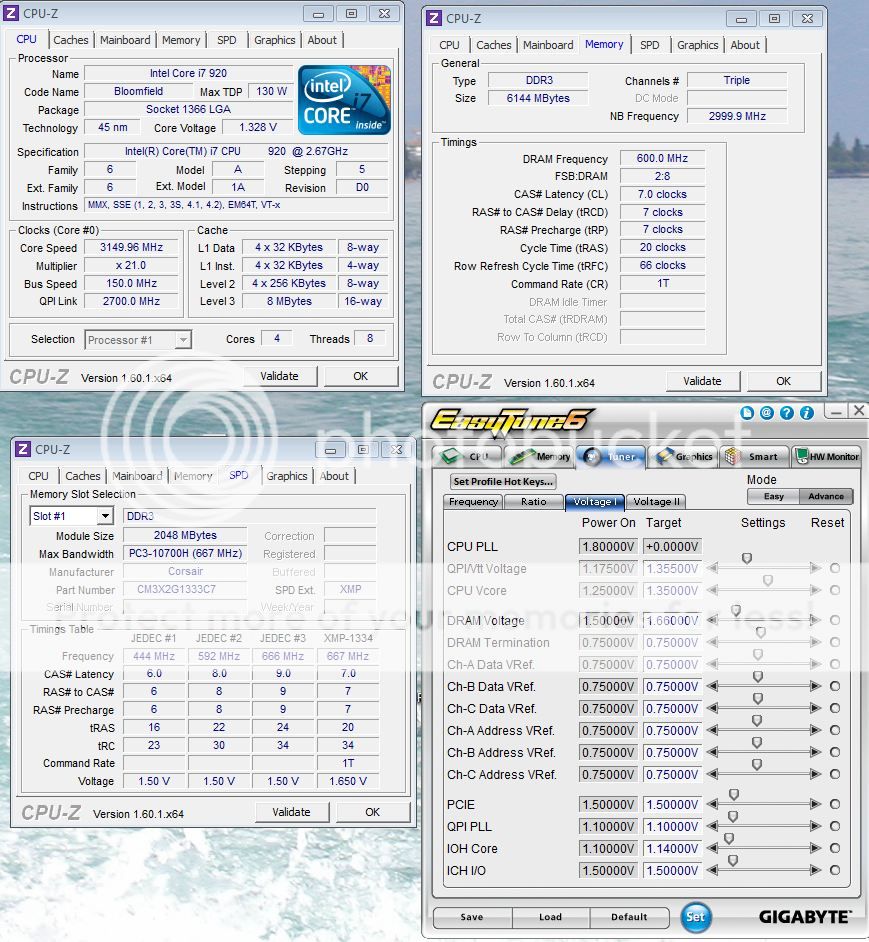Open the Processor #1 selection dropdown
The width and height of the screenshot is (869, 942).
coord(183,340)
